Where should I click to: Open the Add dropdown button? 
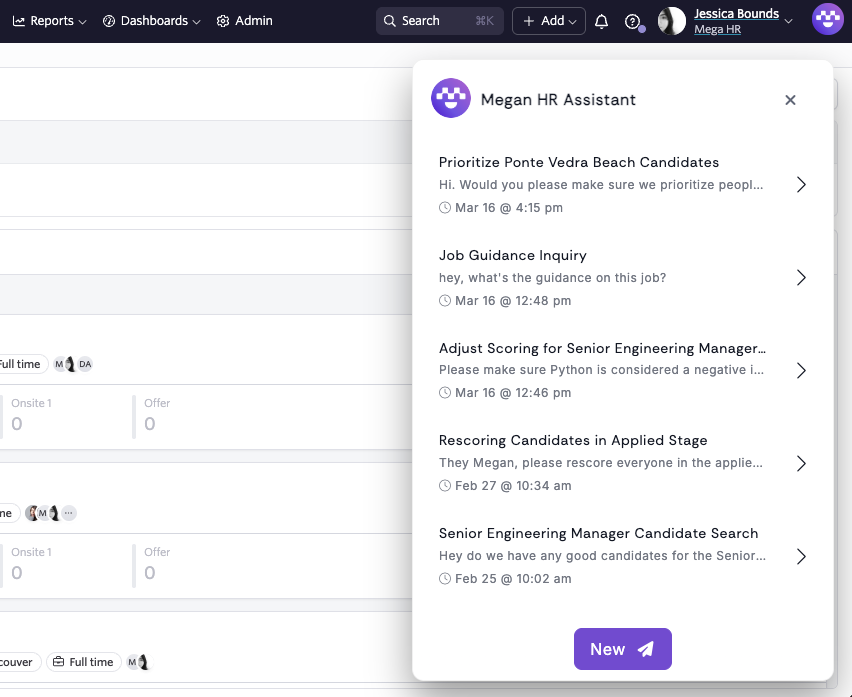(549, 21)
